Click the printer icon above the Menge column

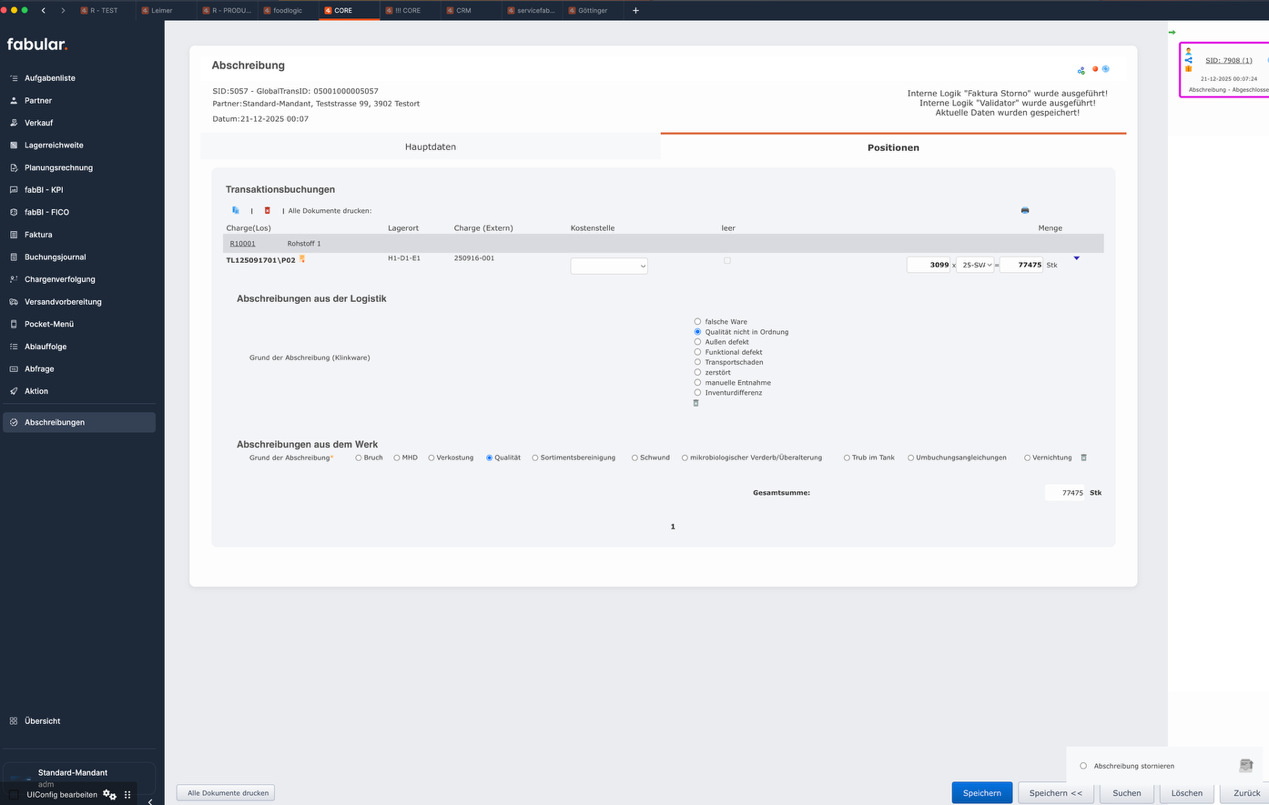point(1024,210)
